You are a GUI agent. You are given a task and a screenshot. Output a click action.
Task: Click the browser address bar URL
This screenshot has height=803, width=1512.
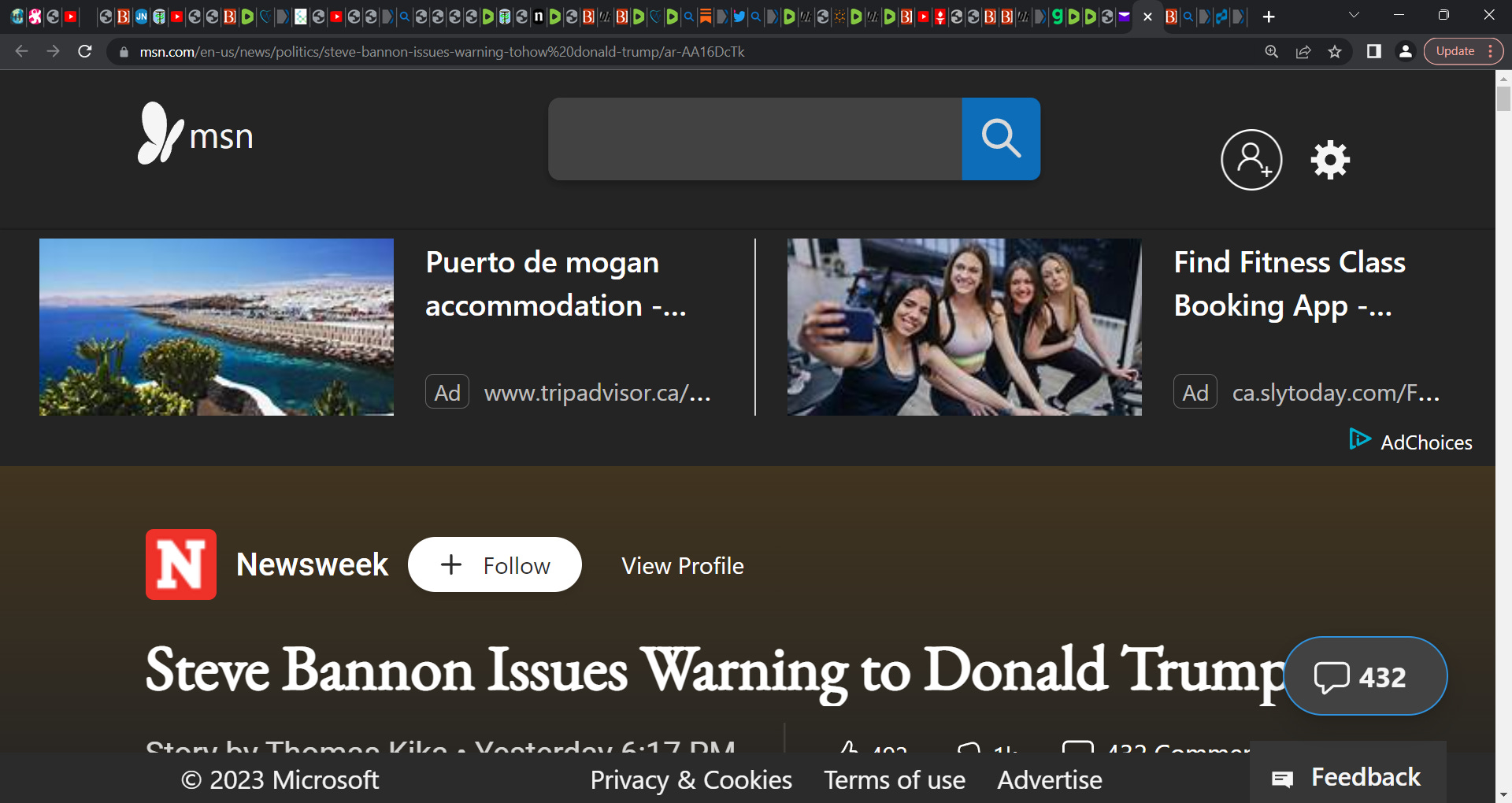[442, 52]
